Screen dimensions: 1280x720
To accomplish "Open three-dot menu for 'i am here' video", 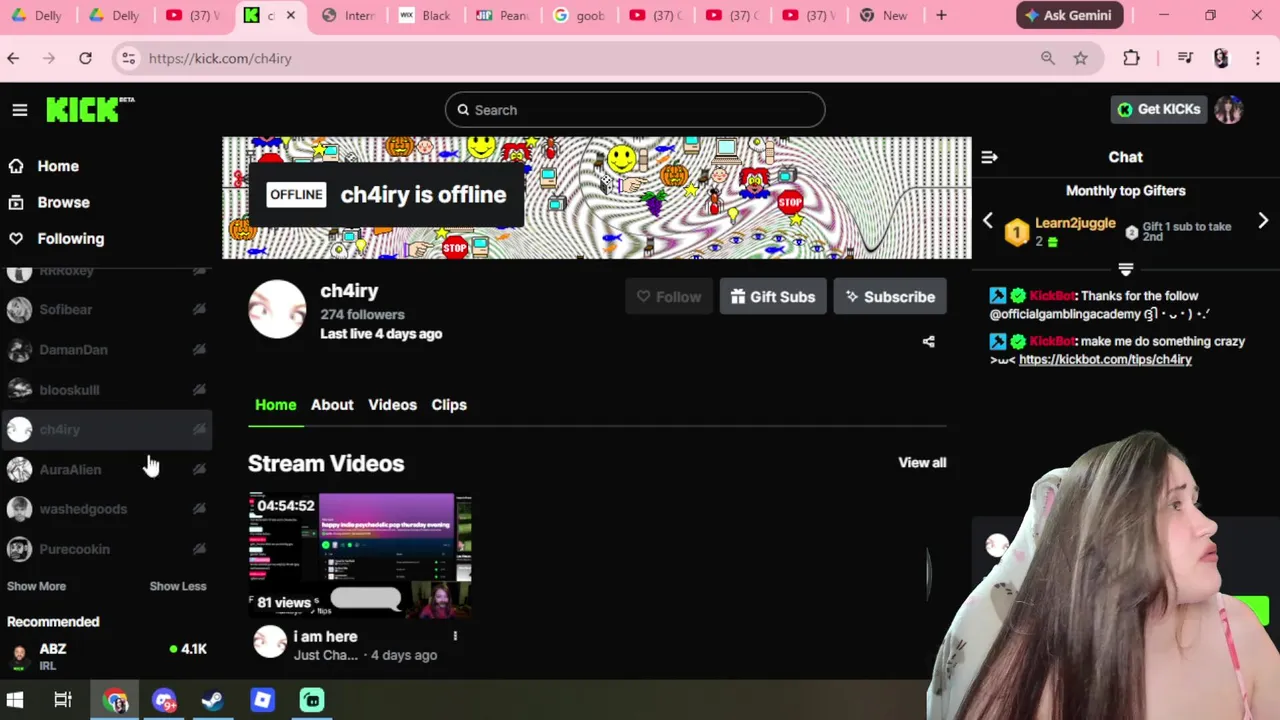I will coord(455,636).
